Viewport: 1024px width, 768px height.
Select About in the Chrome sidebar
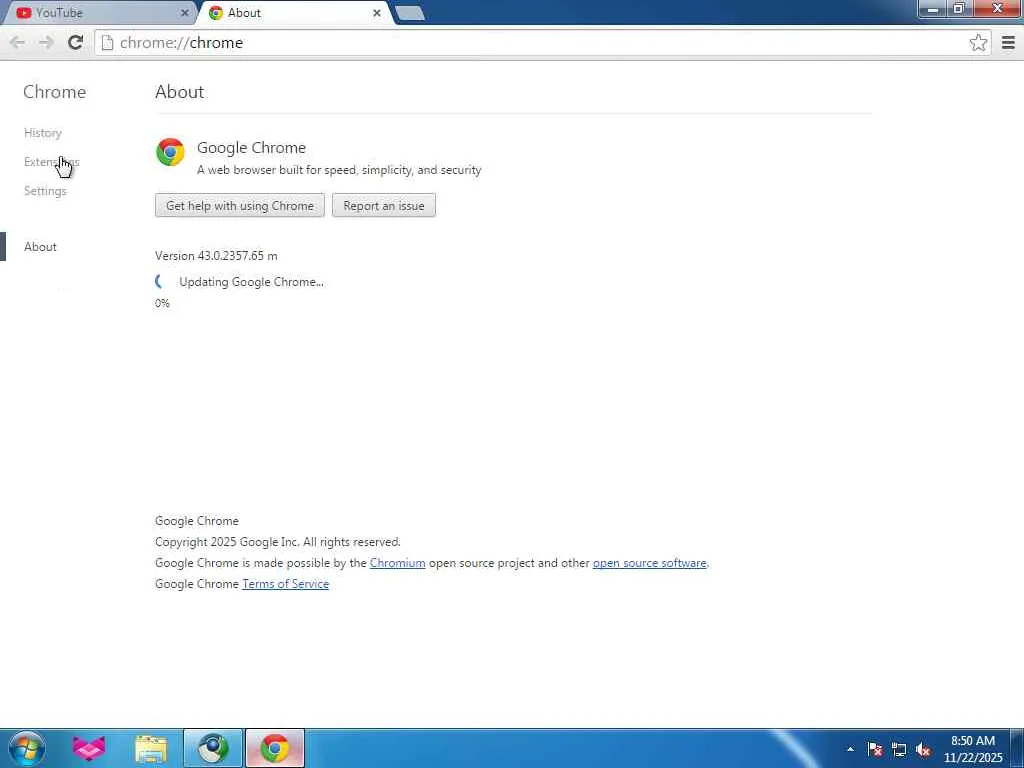coord(40,246)
